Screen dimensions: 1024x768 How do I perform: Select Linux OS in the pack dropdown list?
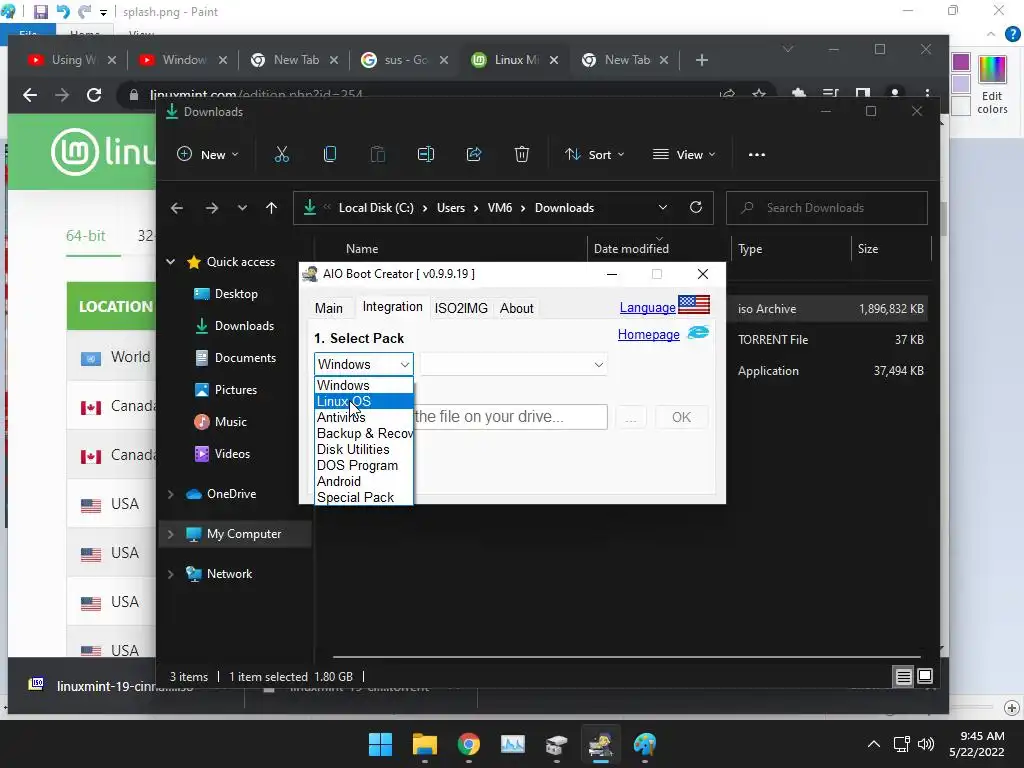click(364, 402)
